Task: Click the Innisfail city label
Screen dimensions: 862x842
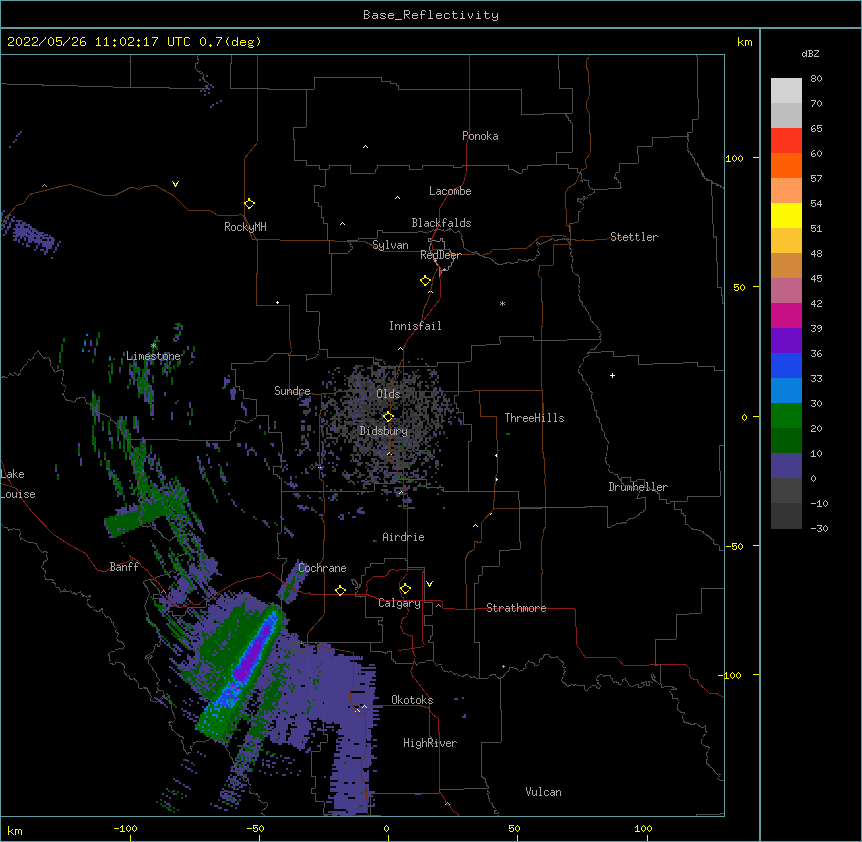Action: 415,326
